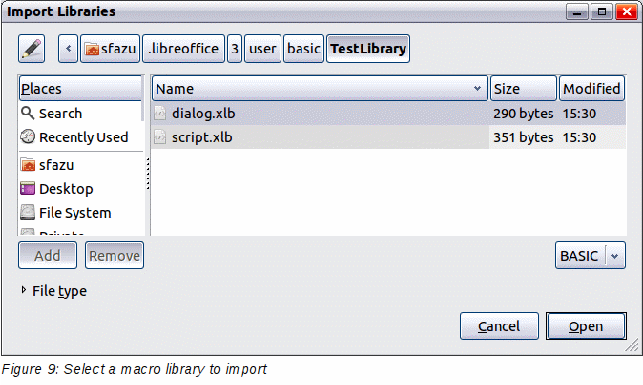The width and height of the screenshot is (643, 385).
Task: Click the dialog.xlb file icon
Action: pyautogui.click(x=160, y=113)
